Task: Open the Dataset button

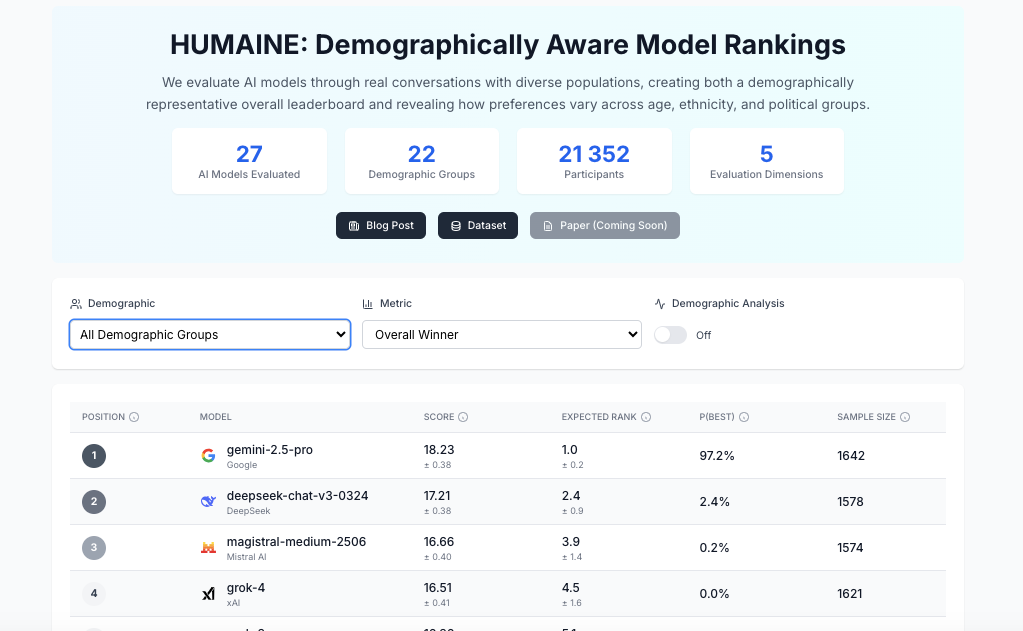Action: click(x=478, y=225)
